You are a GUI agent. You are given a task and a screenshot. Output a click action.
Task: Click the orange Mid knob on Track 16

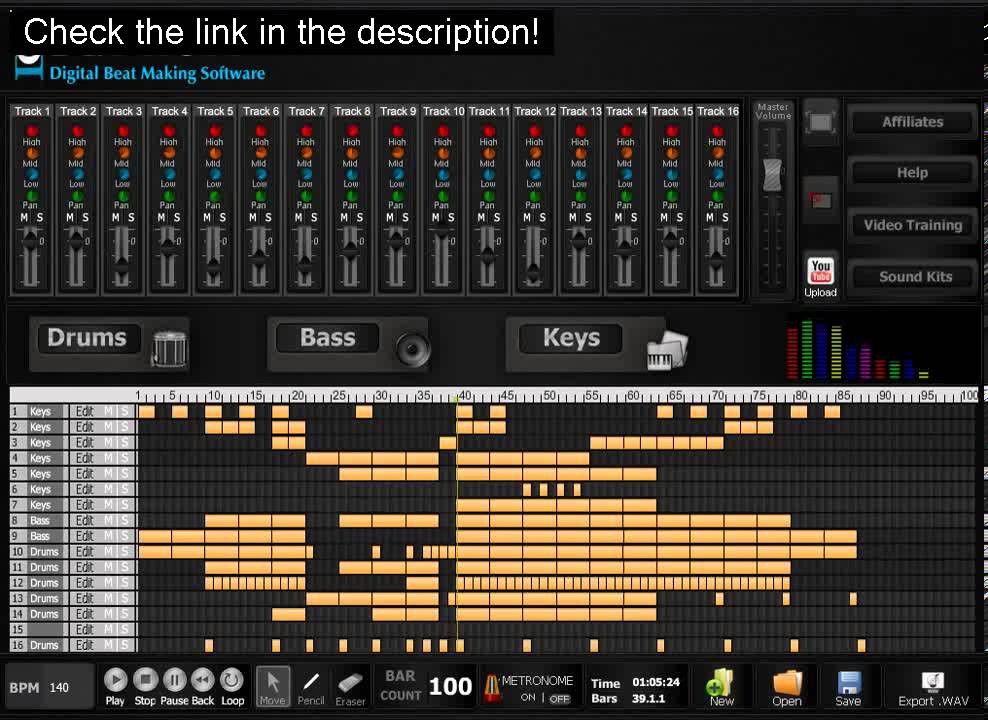pos(717,153)
